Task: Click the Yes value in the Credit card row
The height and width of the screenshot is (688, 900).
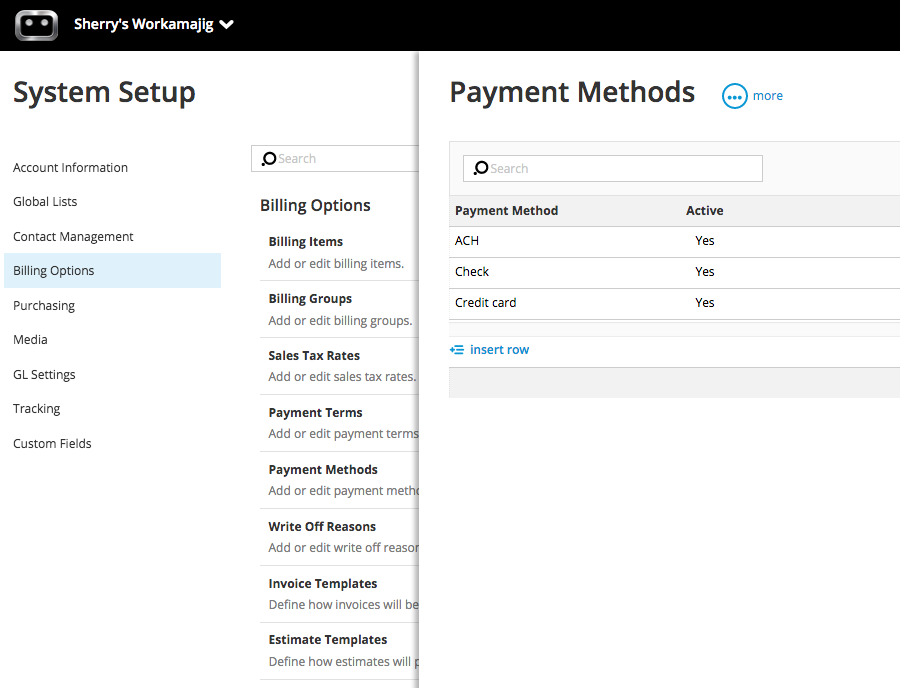Action: tap(704, 302)
